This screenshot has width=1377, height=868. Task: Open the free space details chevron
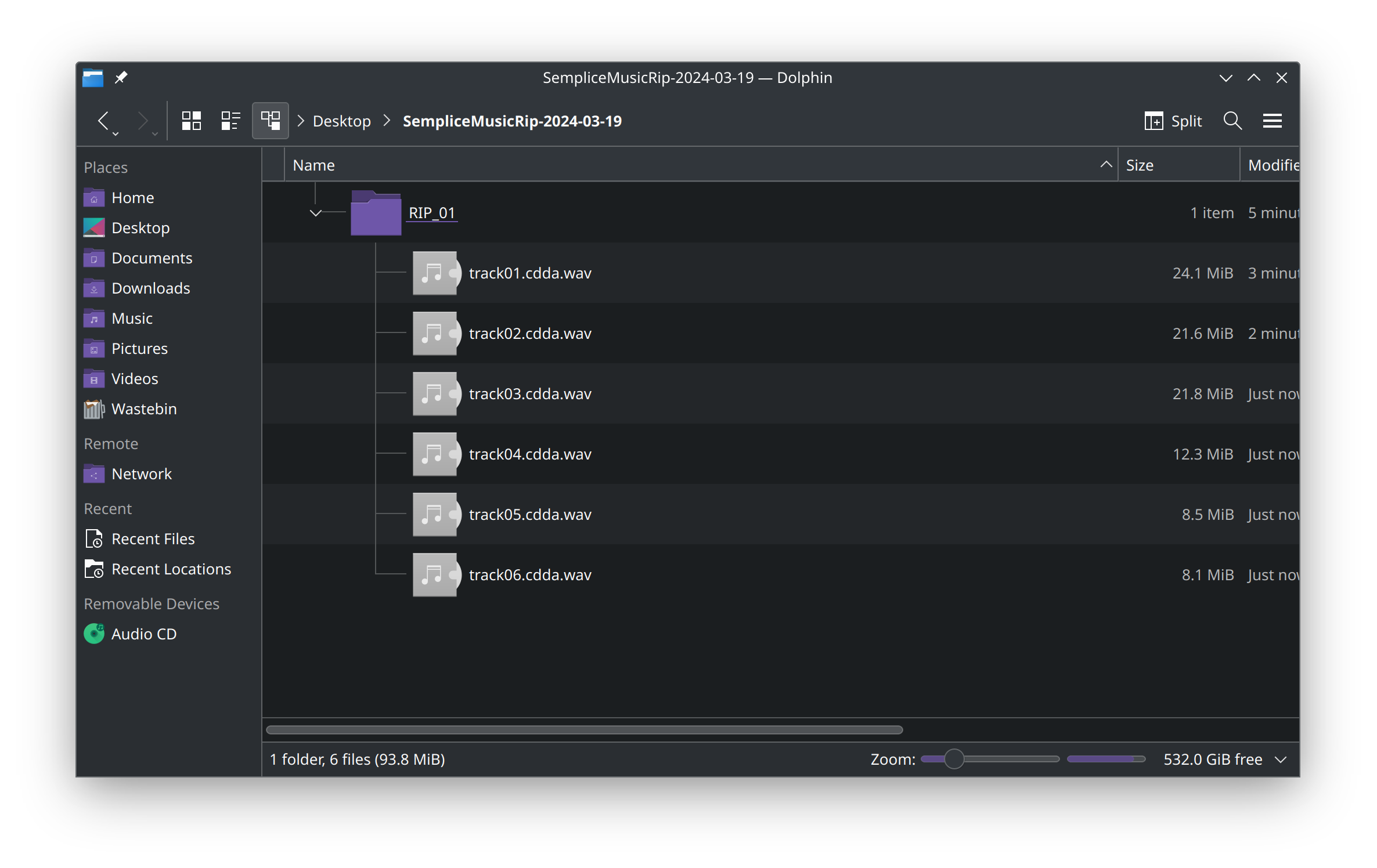[1283, 759]
